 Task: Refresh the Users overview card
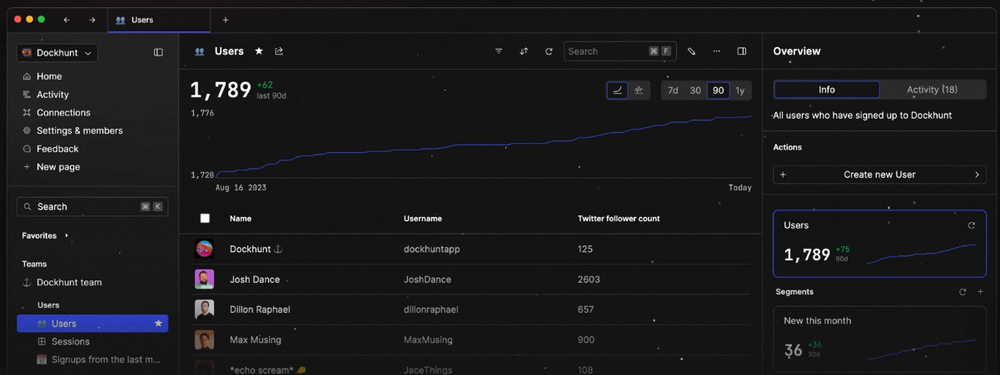[971, 225]
